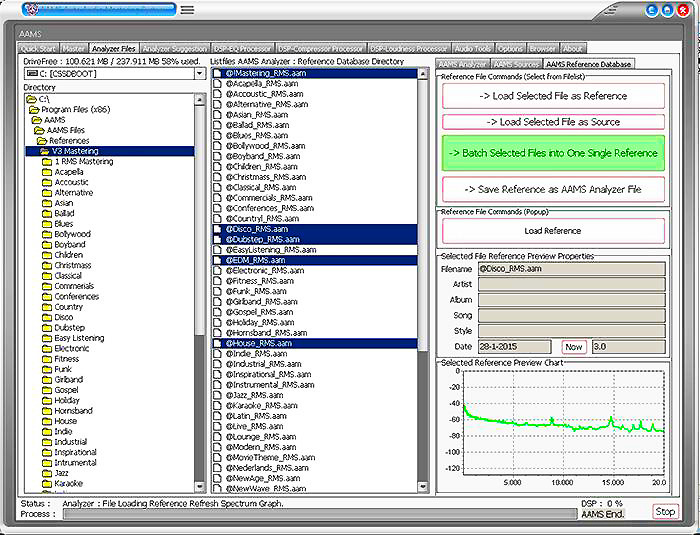The height and width of the screenshot is (535, 700).
Task: Select @Disco_RMS.aam in file list
Action: tap(315, 229)
